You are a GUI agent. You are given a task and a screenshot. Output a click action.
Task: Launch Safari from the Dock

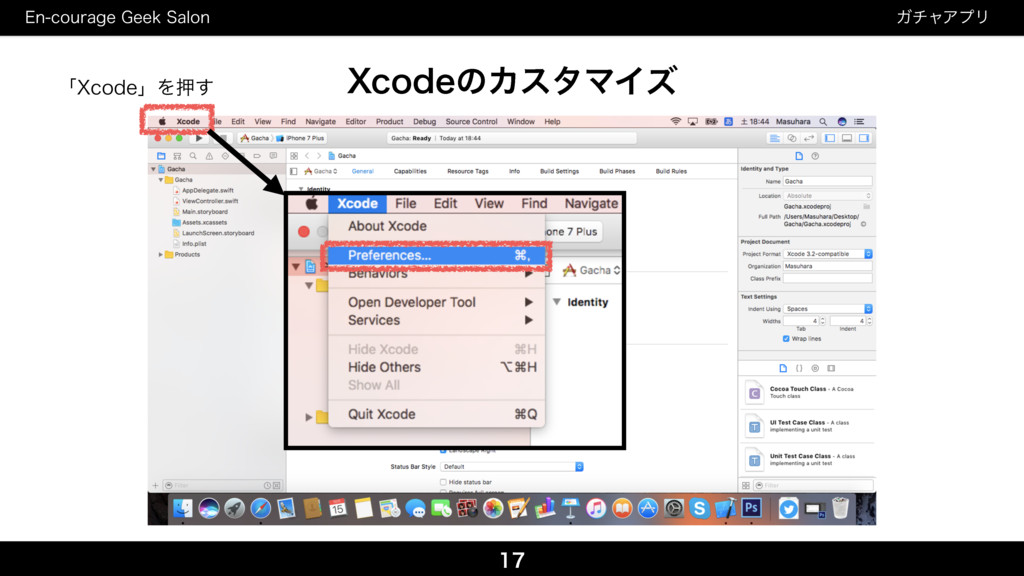click(261, 508)
